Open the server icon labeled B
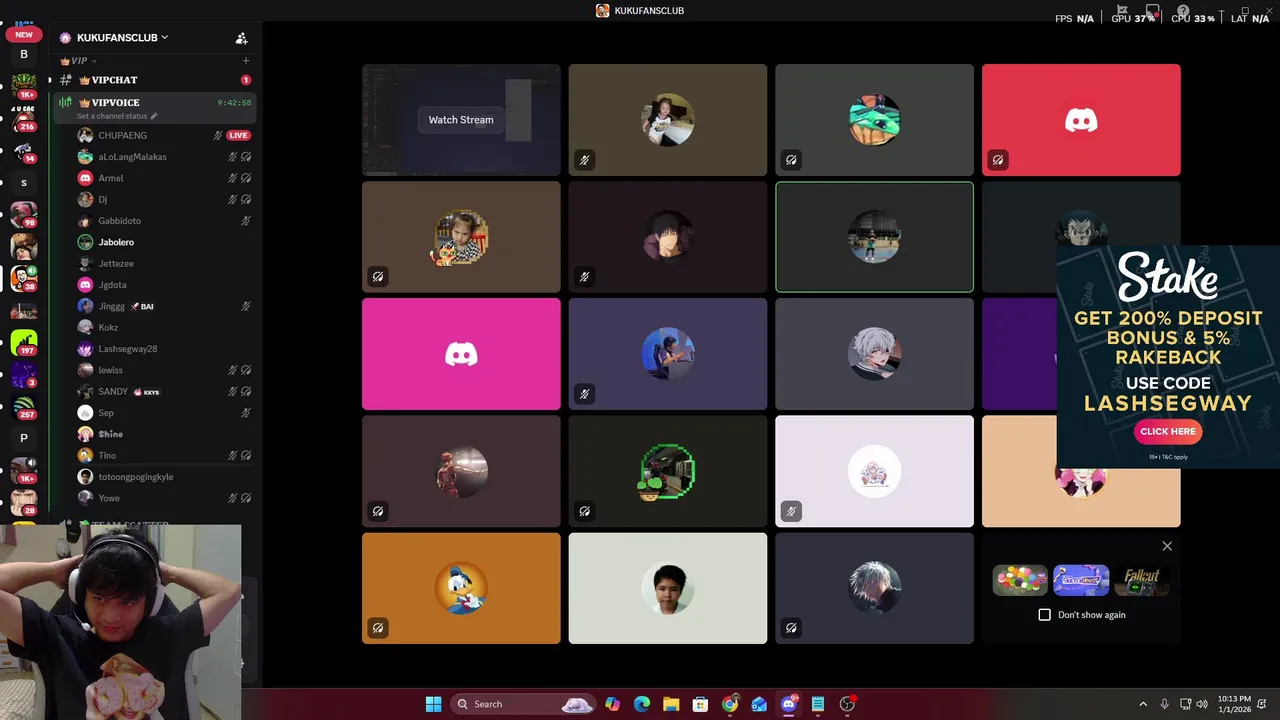The height and width of the screenshot is (720, 1280). [24, 55]
